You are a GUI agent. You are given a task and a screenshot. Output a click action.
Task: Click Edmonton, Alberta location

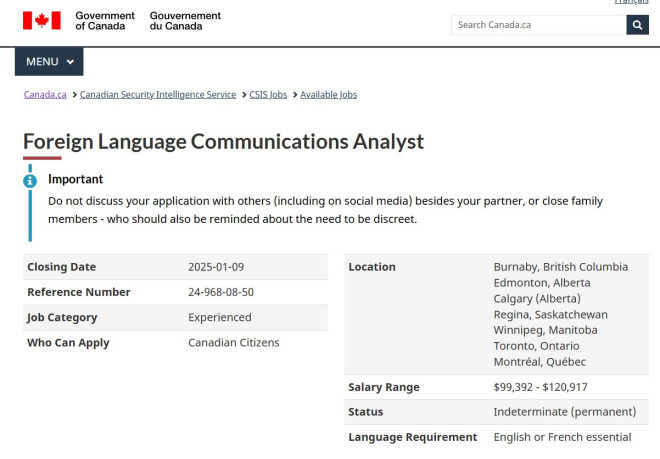pos(542,283)
